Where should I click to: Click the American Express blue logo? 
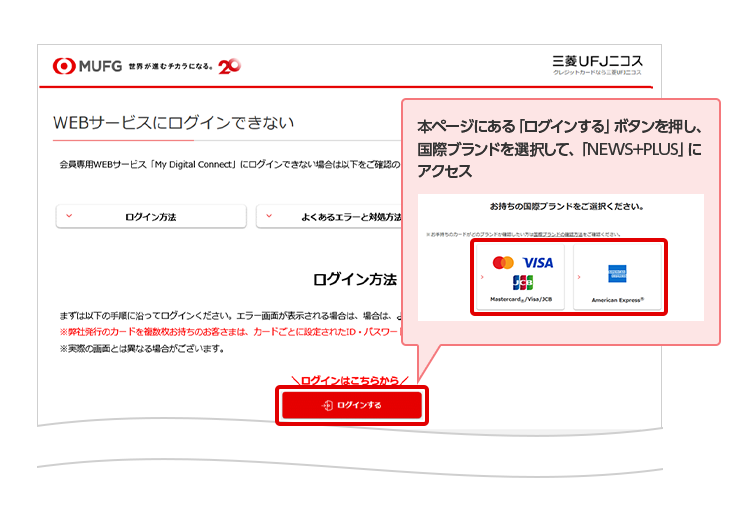(617, 274)
